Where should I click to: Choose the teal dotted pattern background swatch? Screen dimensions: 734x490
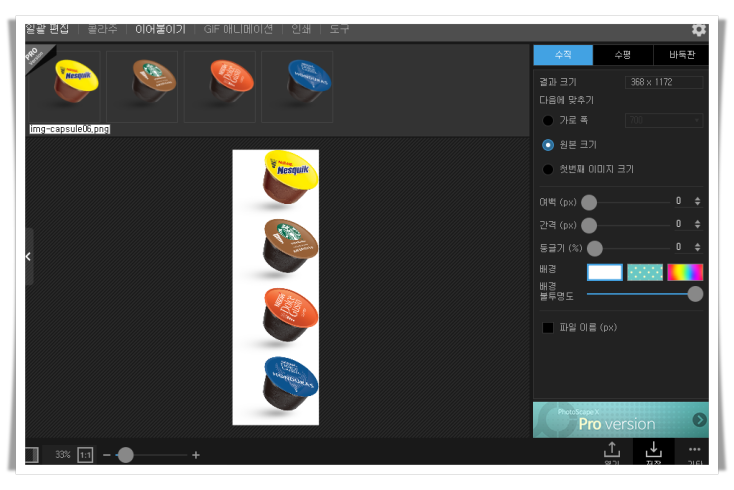(x=645, y=272)
